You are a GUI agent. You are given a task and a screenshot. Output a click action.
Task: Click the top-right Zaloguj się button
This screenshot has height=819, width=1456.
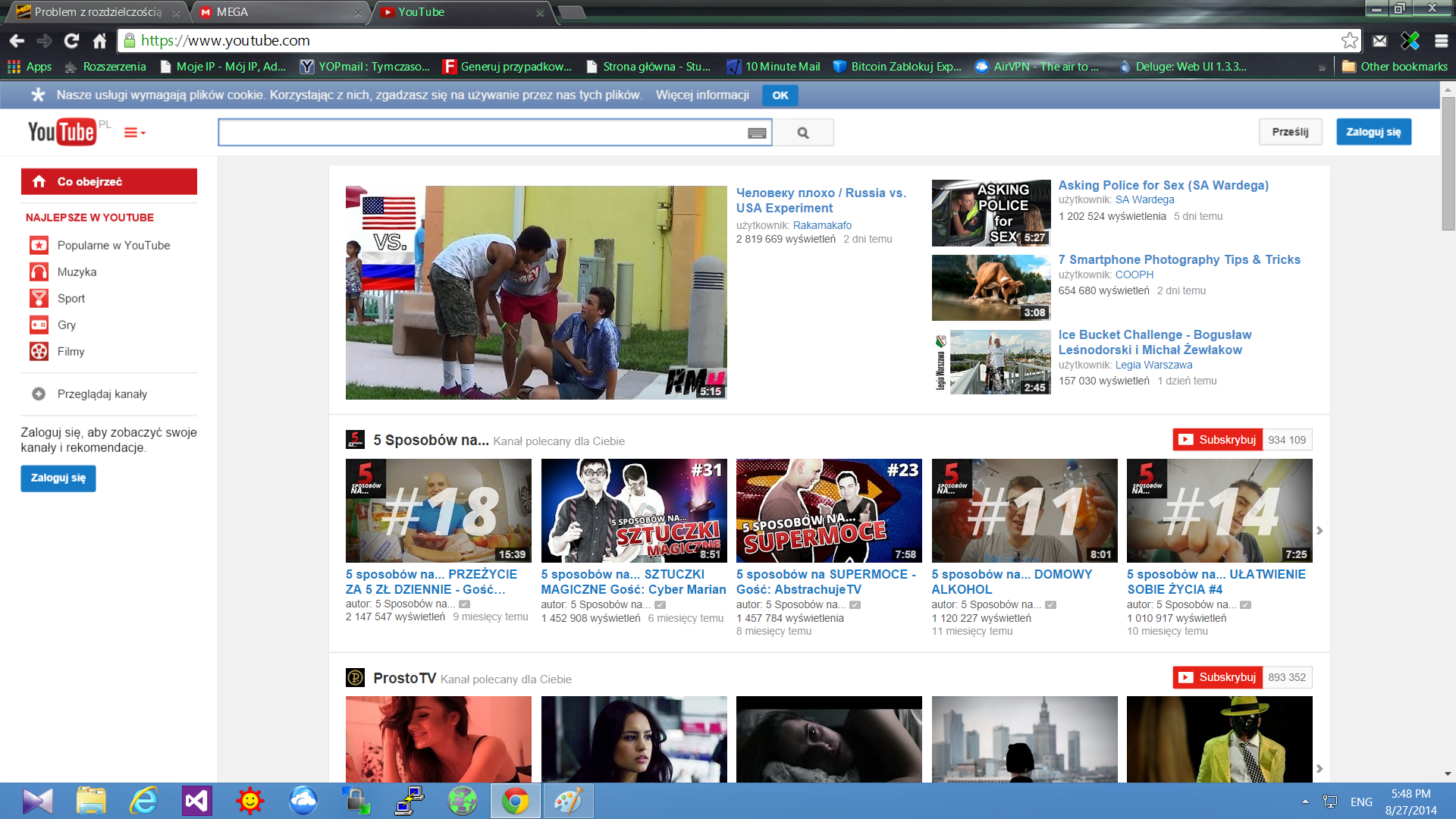click(x=1373, y=132)
